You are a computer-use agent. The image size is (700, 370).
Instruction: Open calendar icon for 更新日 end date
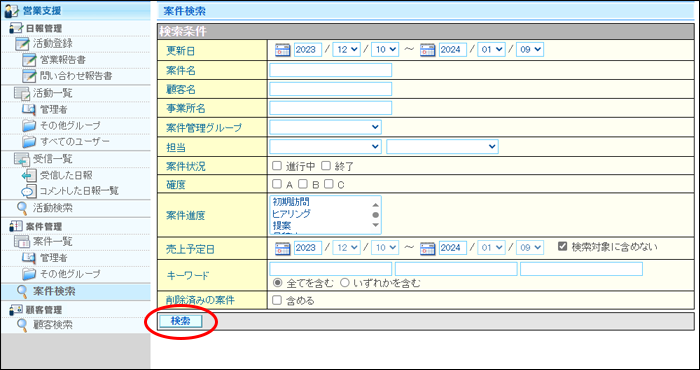click(427, 50)
